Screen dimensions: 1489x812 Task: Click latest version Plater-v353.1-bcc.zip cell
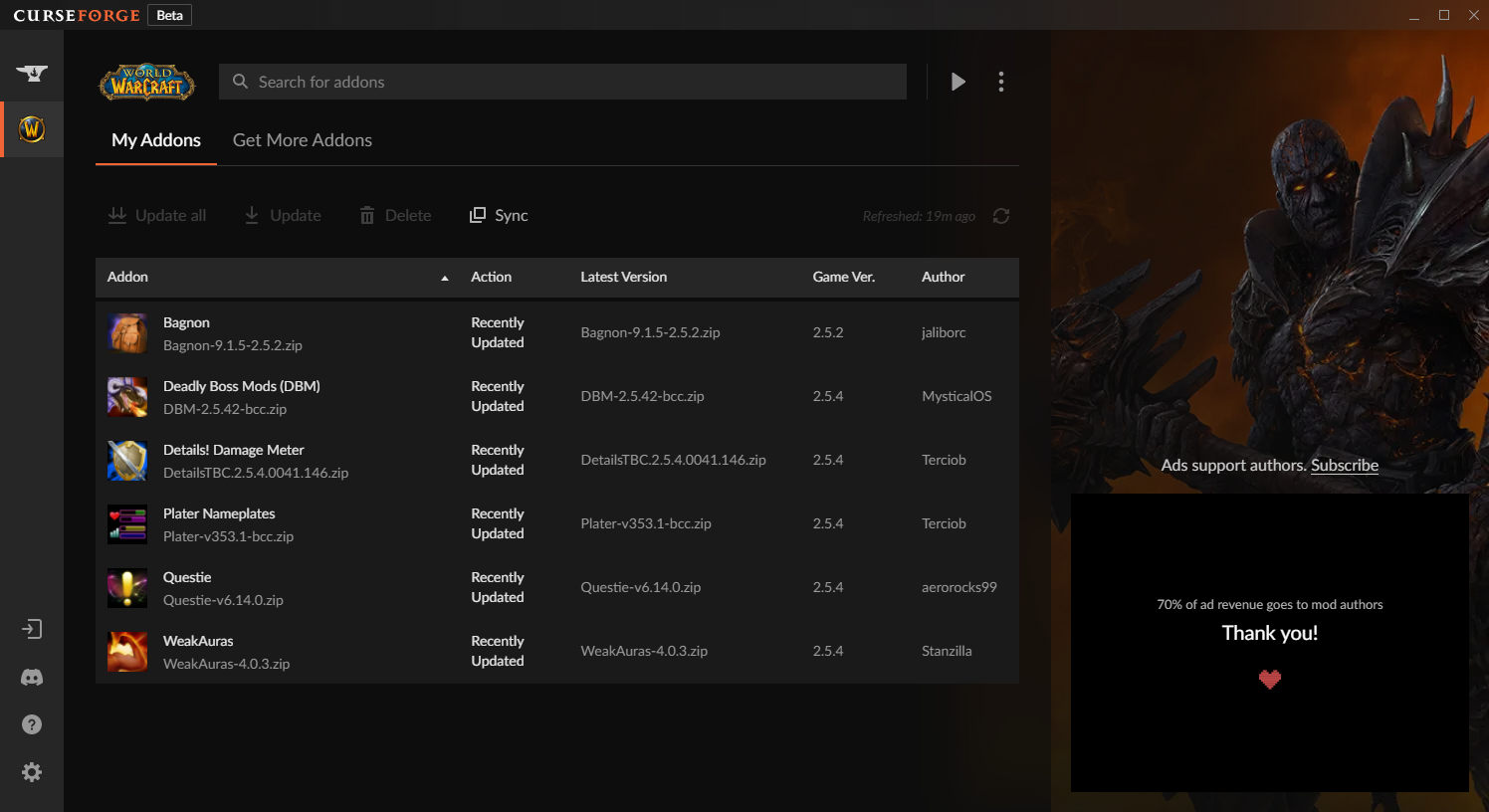pyautogui.click(x=646, y=523)
